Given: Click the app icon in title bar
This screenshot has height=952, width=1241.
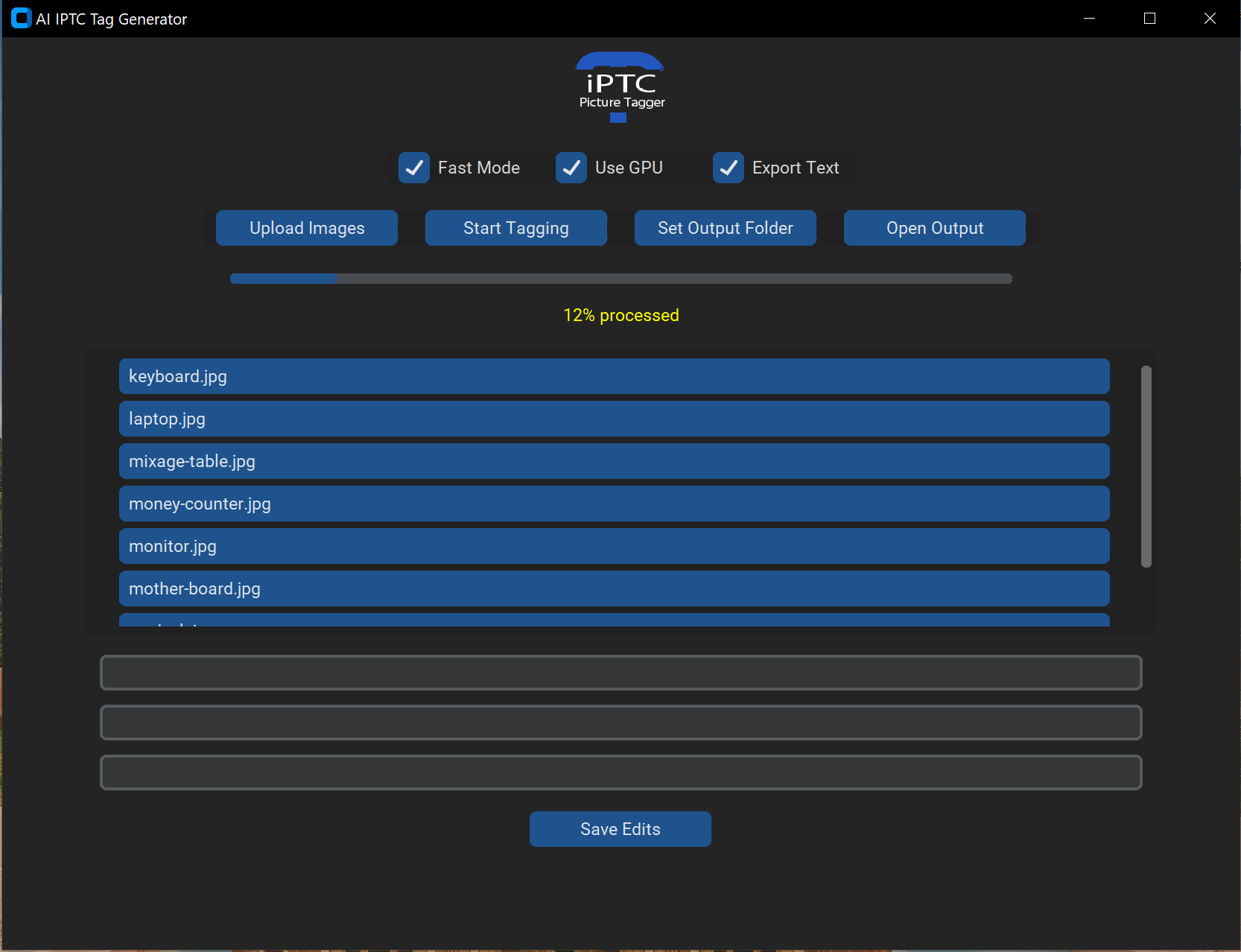Looking at the screenshot, I should (x=21, y=19).
